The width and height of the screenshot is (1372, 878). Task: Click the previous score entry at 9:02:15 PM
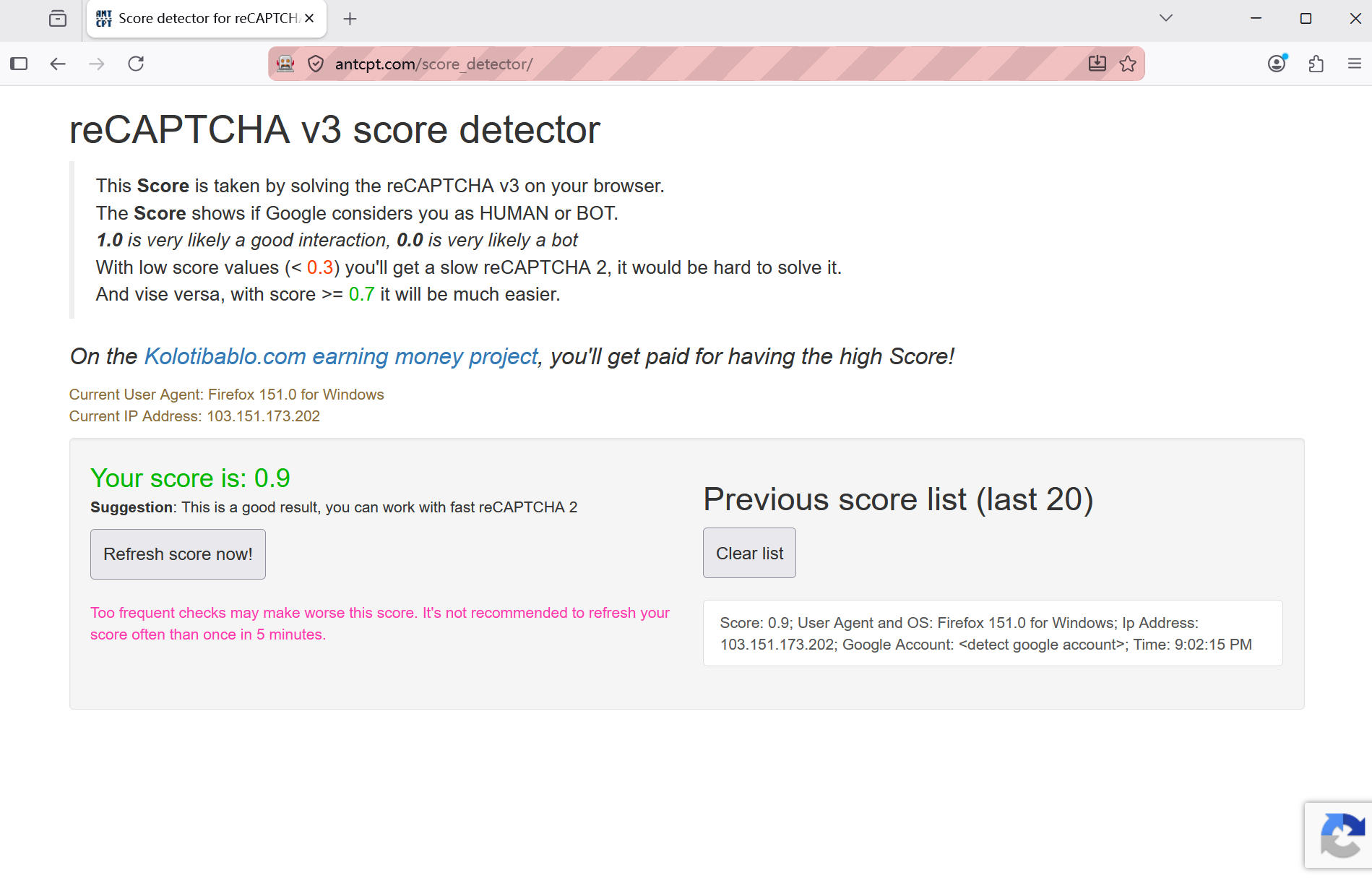(993, 633)
